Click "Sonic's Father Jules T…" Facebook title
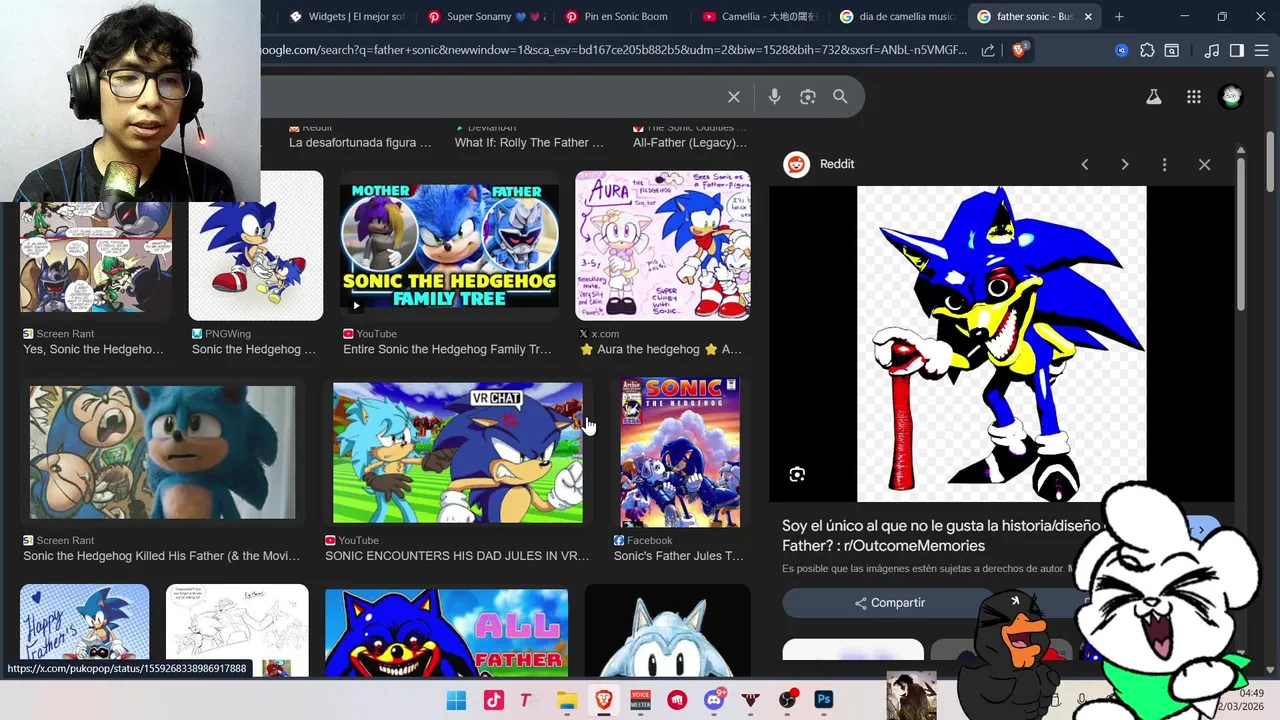1280x720 pixels. pos(678,556)
